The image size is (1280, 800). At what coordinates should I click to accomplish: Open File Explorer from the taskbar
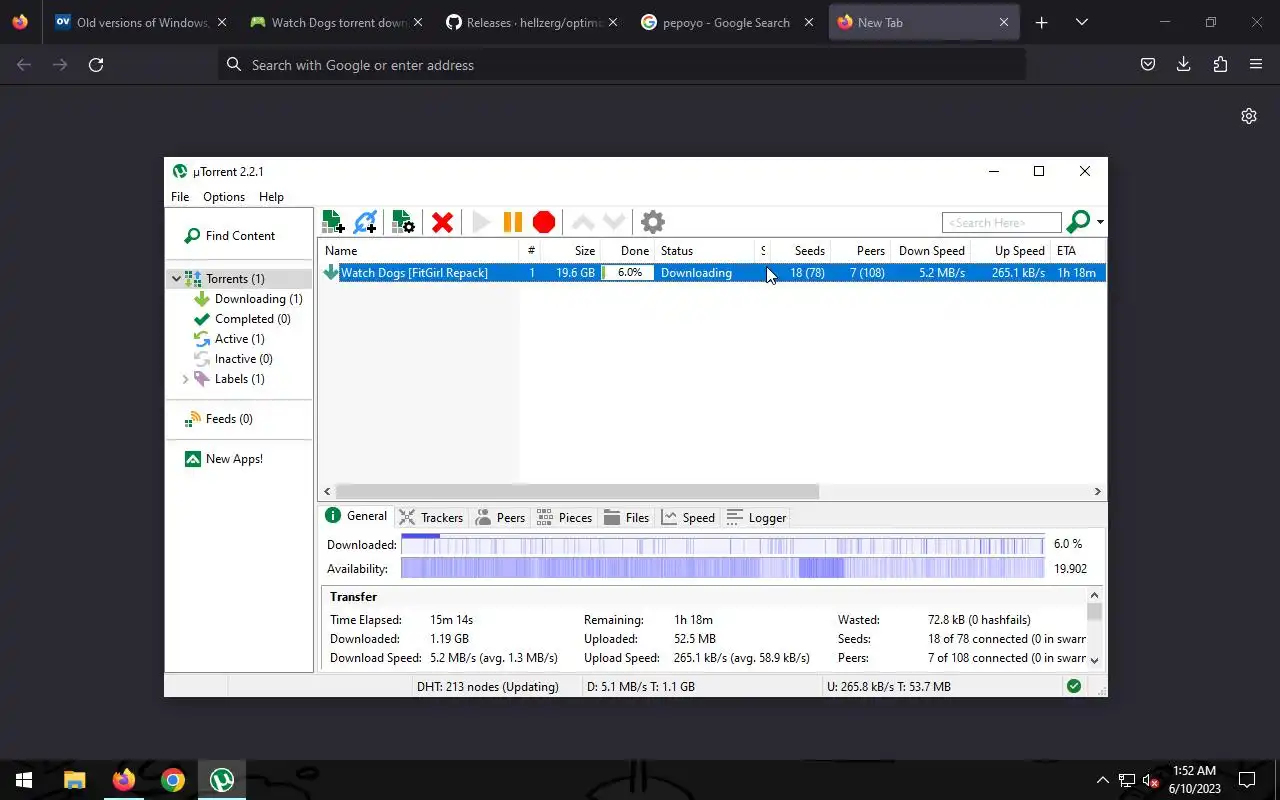click(75, 780)
